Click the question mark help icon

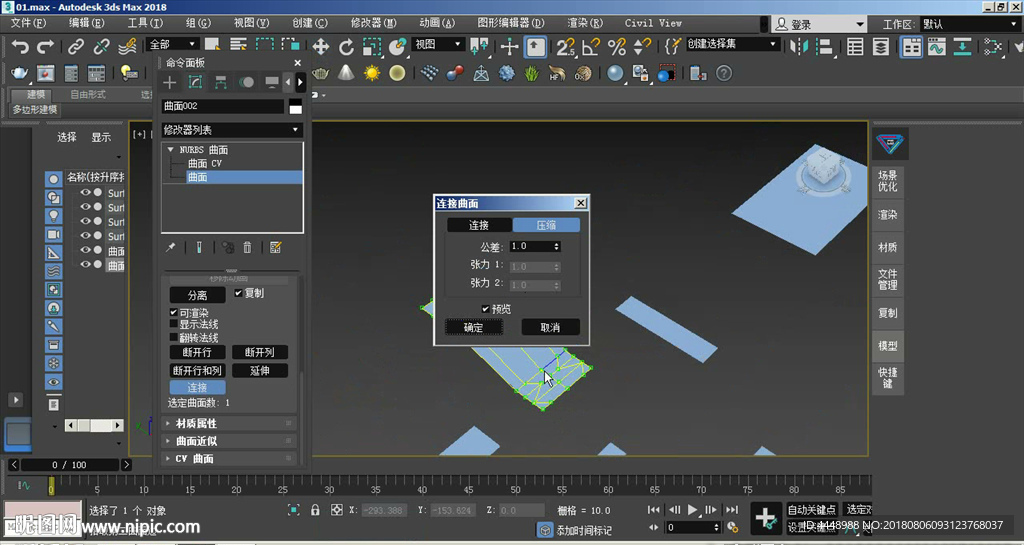point(724,73)
